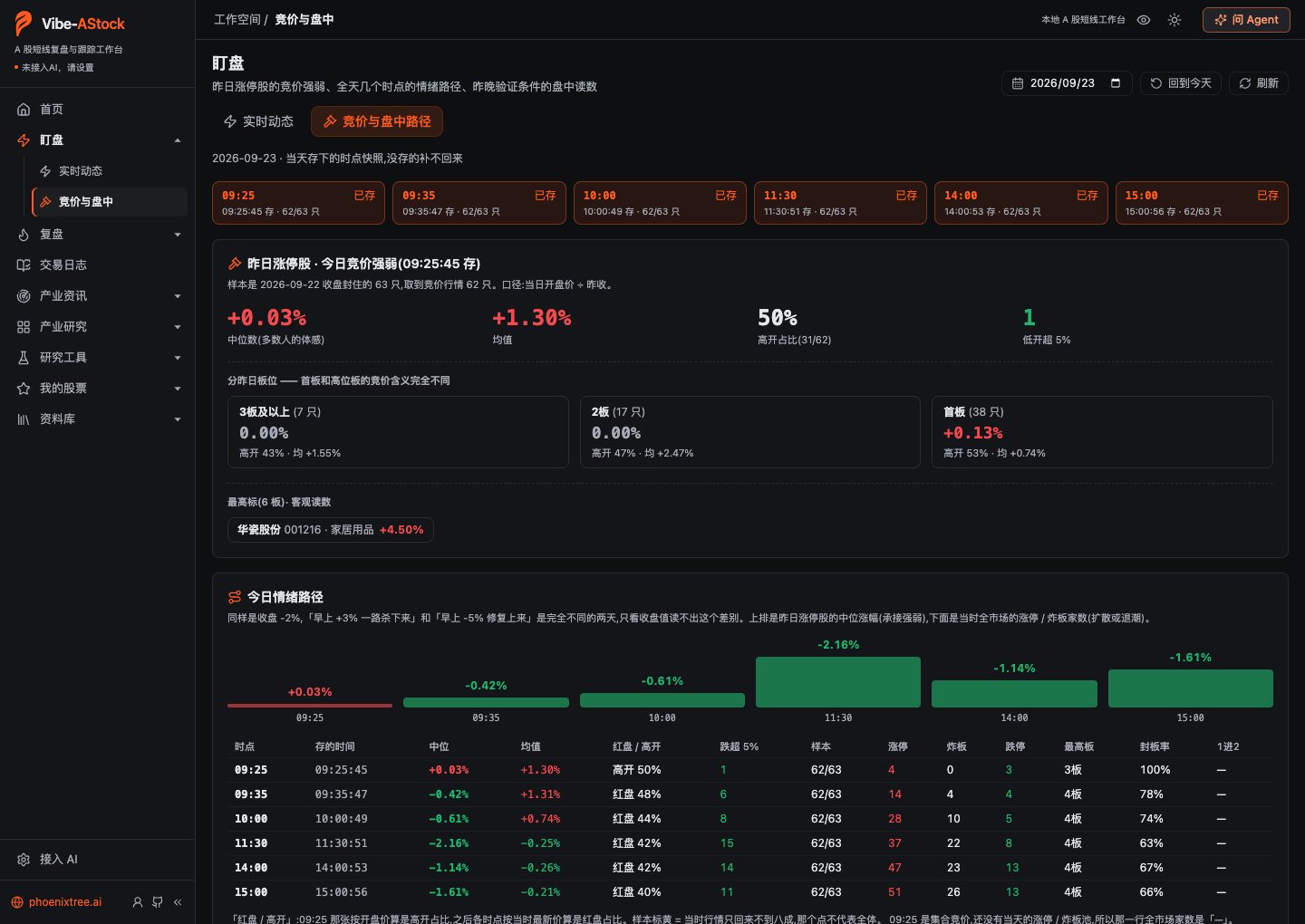
Task: Toggle the light/dark theme sun icon
Action: click(x=1174, y=20)
